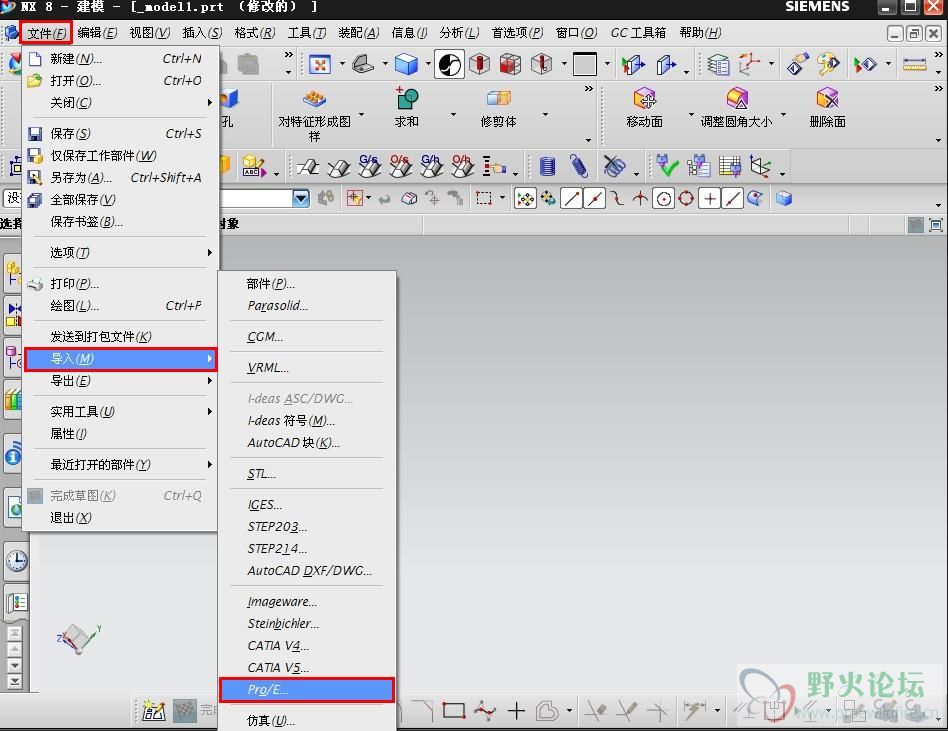Choose IGES... from the import submenu
948x731 pixels.
click(307, 505)
